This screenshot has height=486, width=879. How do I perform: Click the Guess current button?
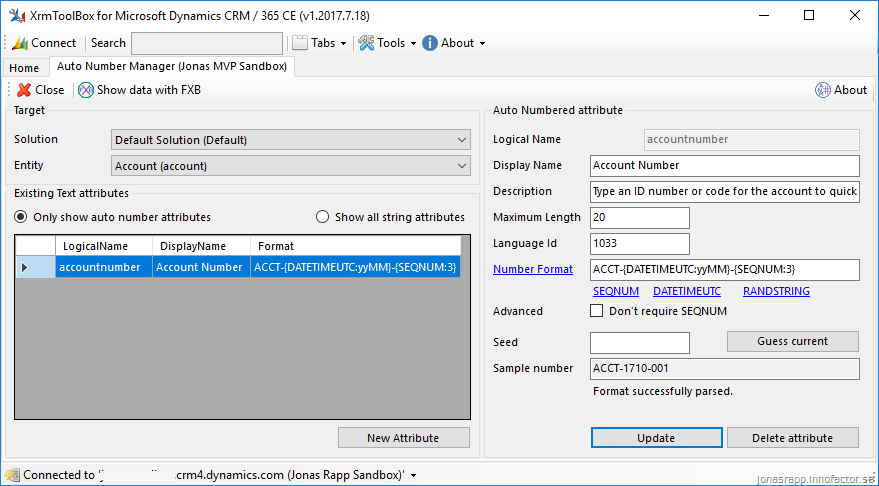point(792,341)
